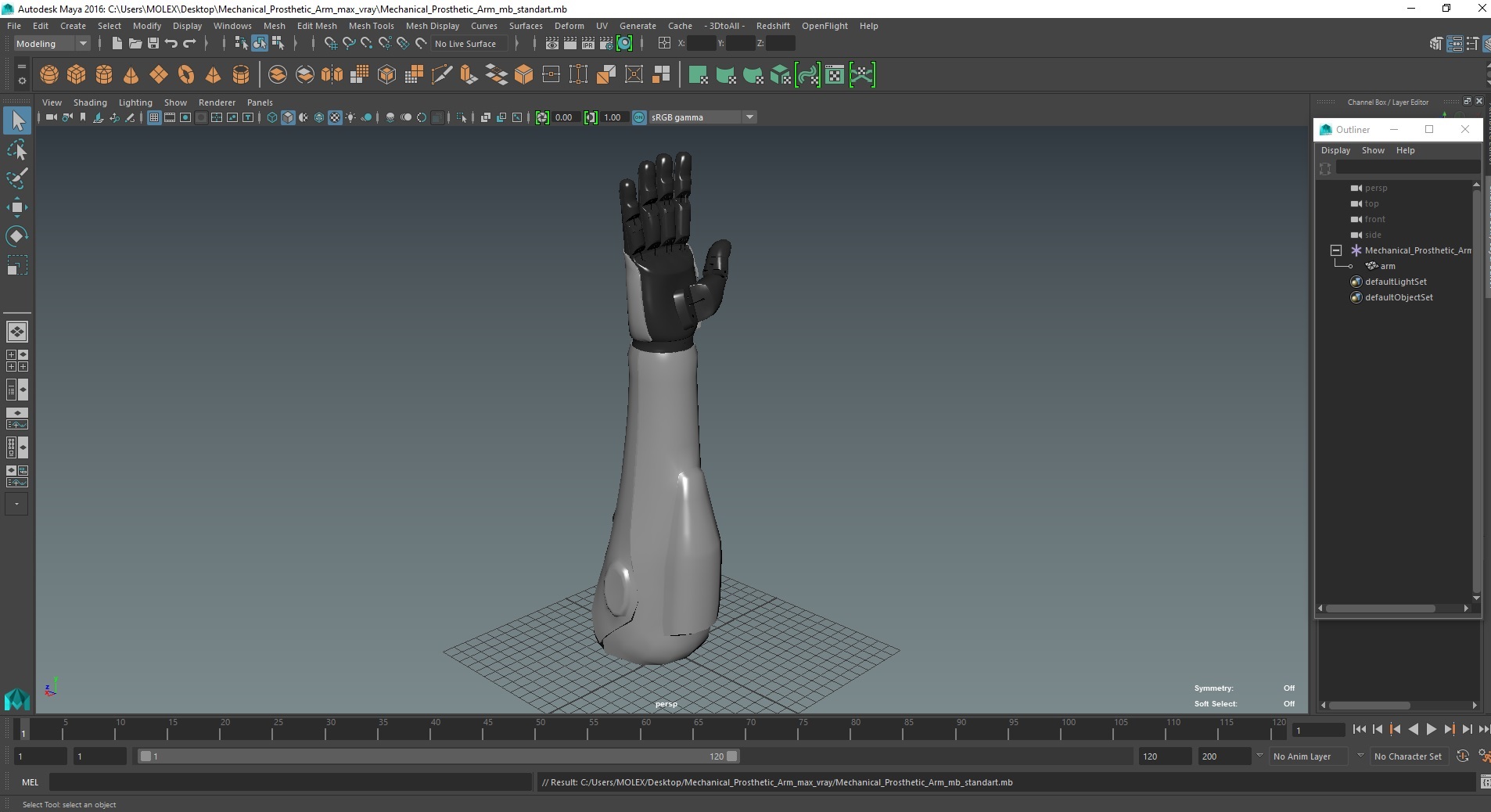The width and height of the screenshot is (1491, 812).
Task: Select defaultLightSet in Outliner
Action: pos(1396,282)
